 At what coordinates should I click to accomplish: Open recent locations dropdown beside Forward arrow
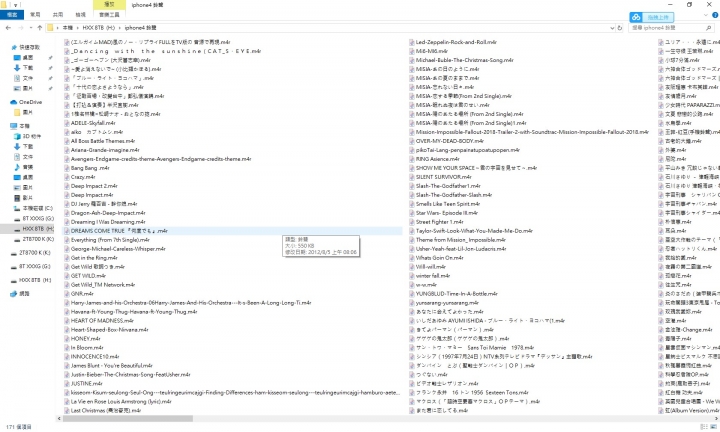coord(30,28)
